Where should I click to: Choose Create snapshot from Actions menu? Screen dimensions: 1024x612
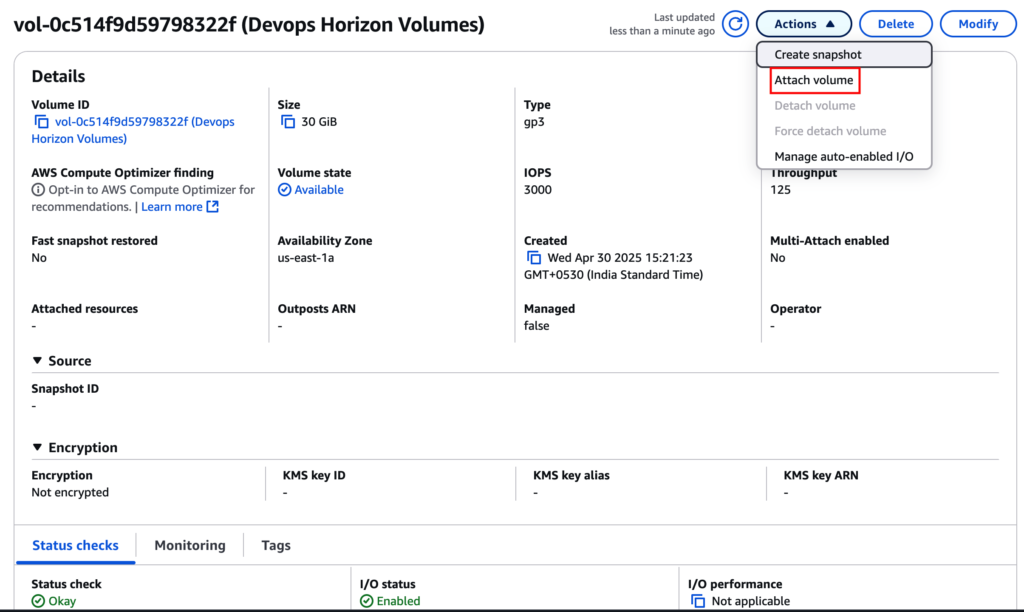coord(844,55)
